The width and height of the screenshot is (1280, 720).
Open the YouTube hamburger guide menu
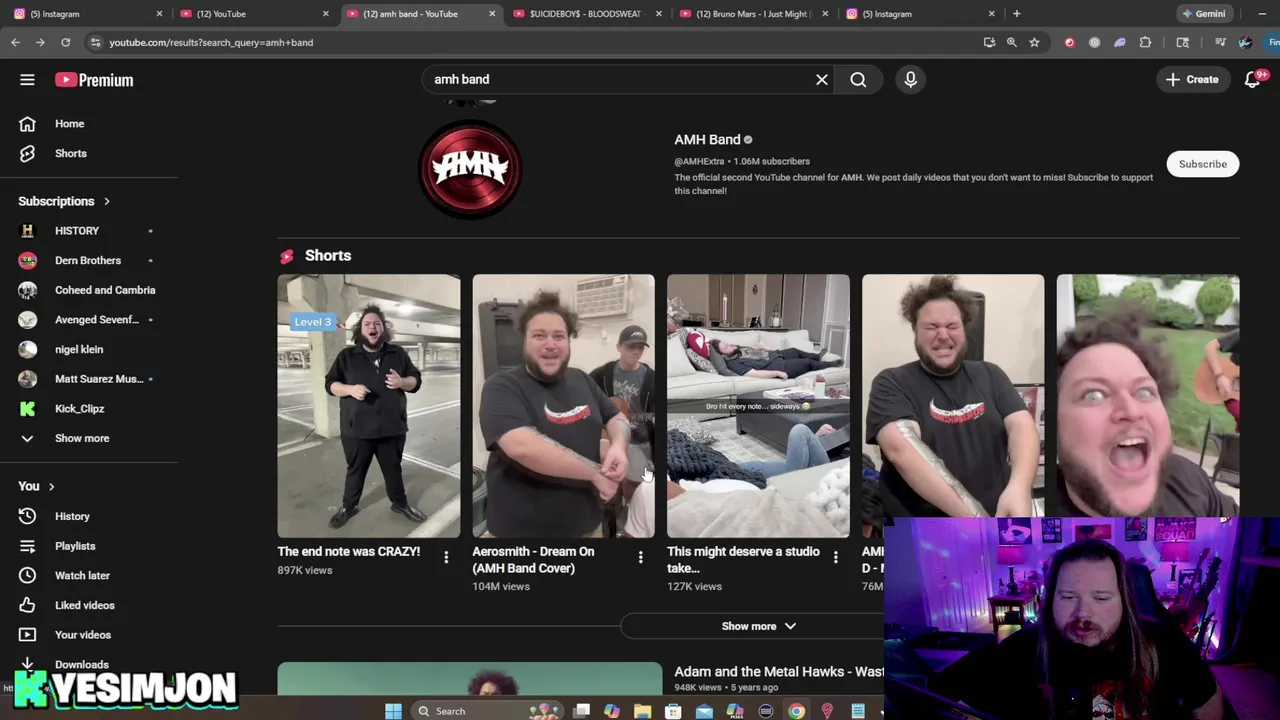pos(27,80)
